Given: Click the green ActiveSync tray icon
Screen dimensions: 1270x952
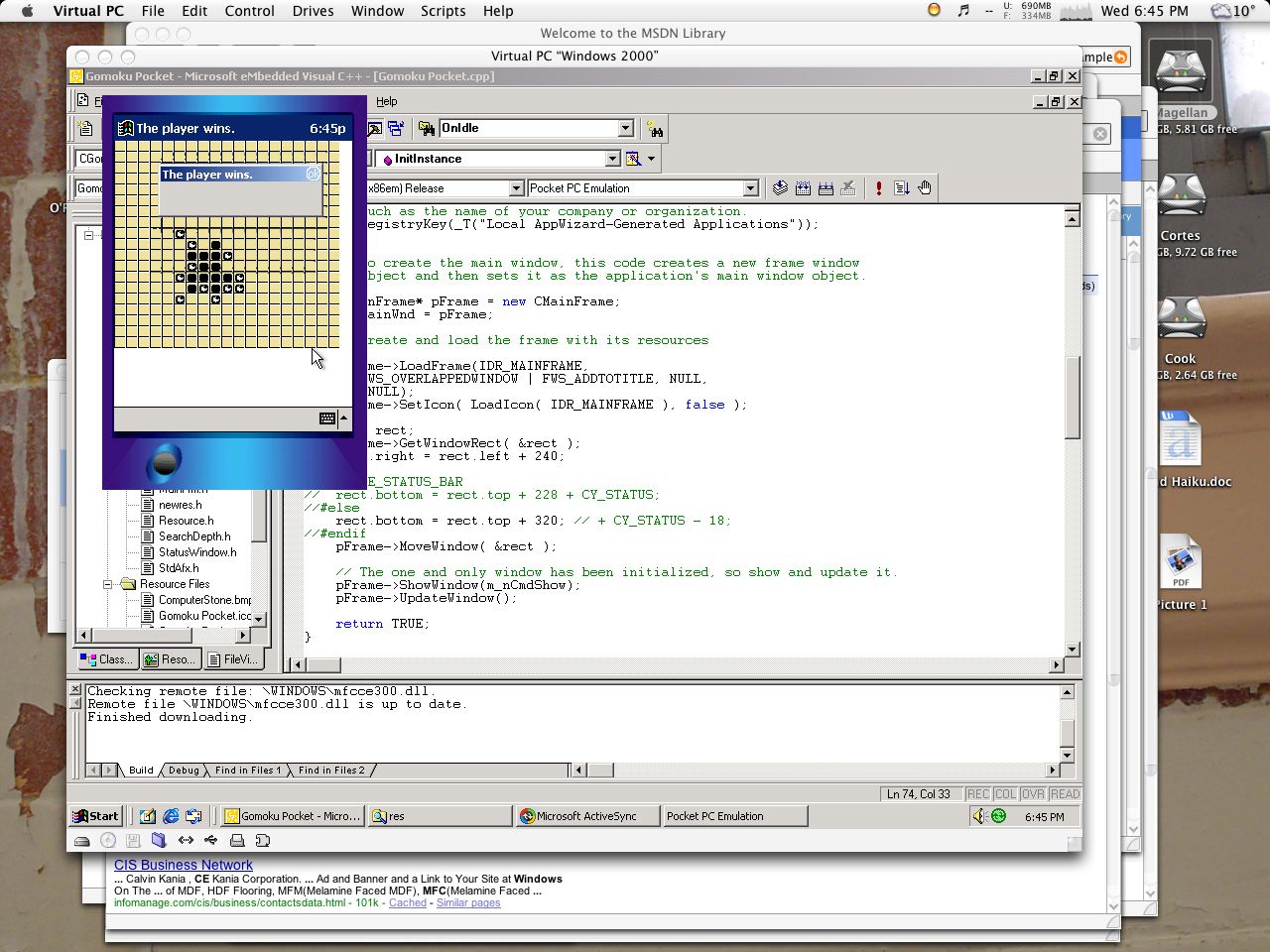Looking at the screenshot, I should coord(999,816).
